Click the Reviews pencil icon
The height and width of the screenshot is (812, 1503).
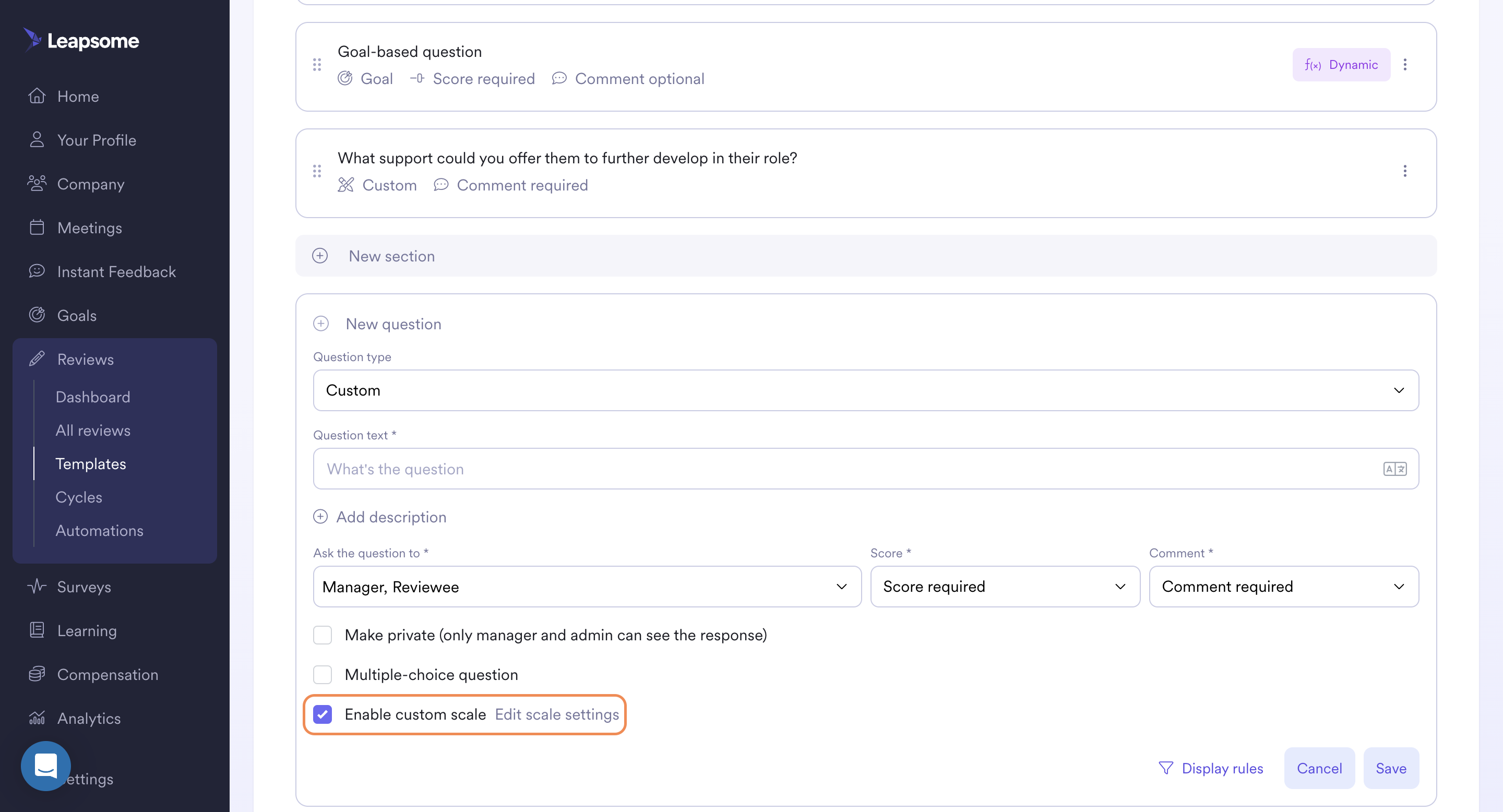pos(37,359)
